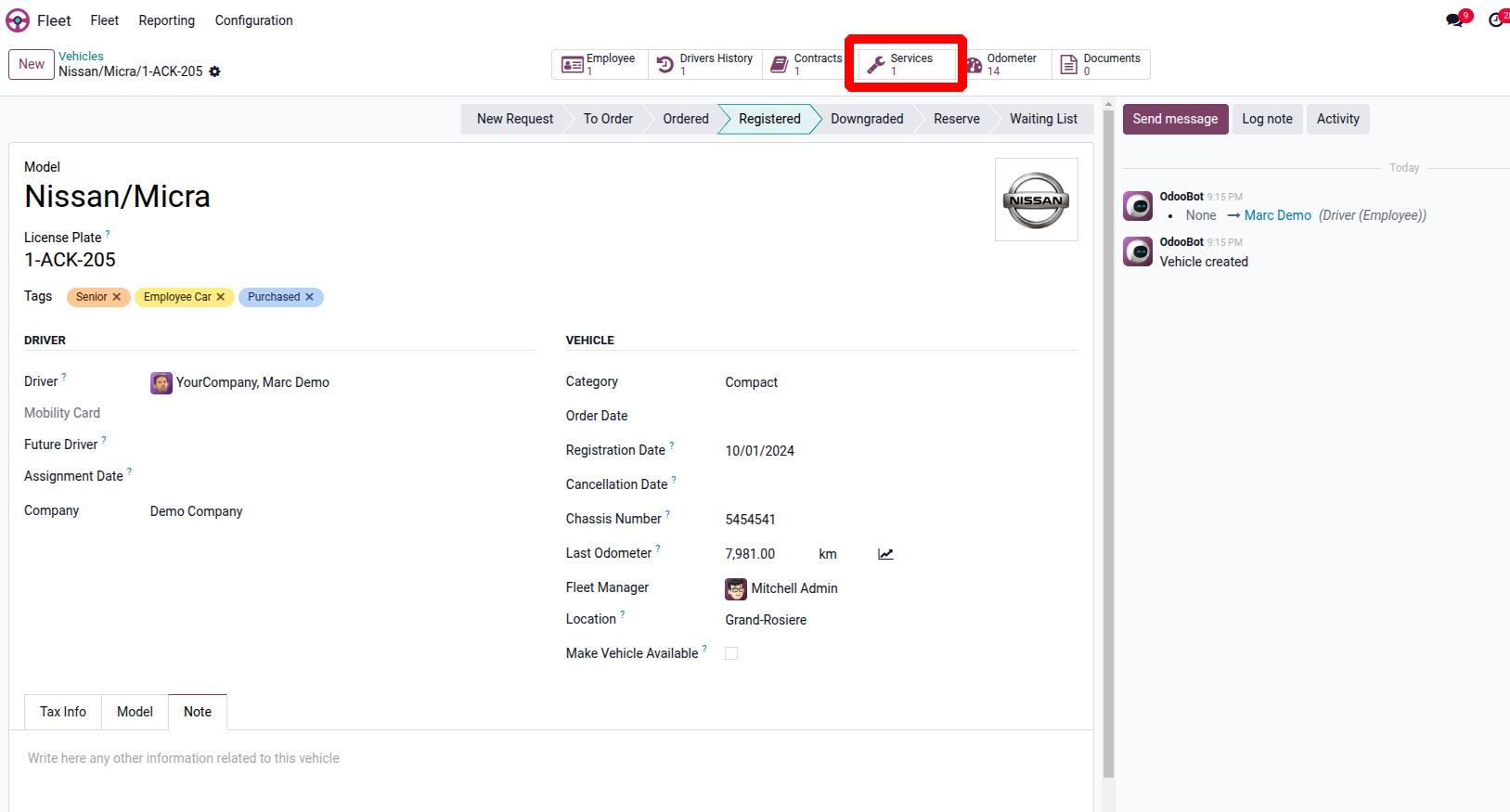The image size is (1510, 812).
Task: Click the gear icon beside Nissan/Micra/1-ACK-205
Action: 214,71
